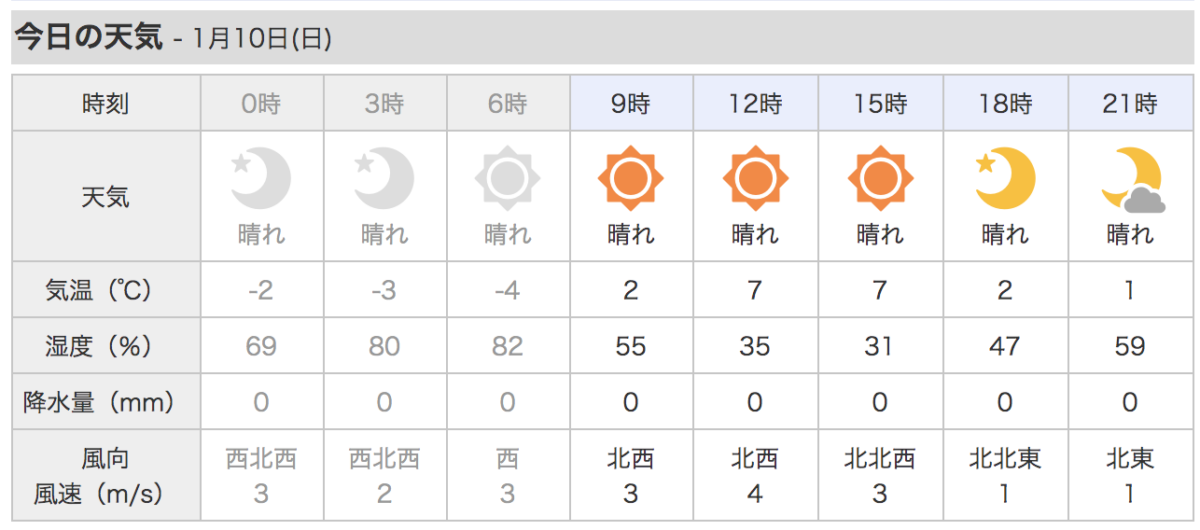Click the grey moon icon at 0時
Image resolution: width=1200 pixels, height=530 pixels.
point(260,178)
